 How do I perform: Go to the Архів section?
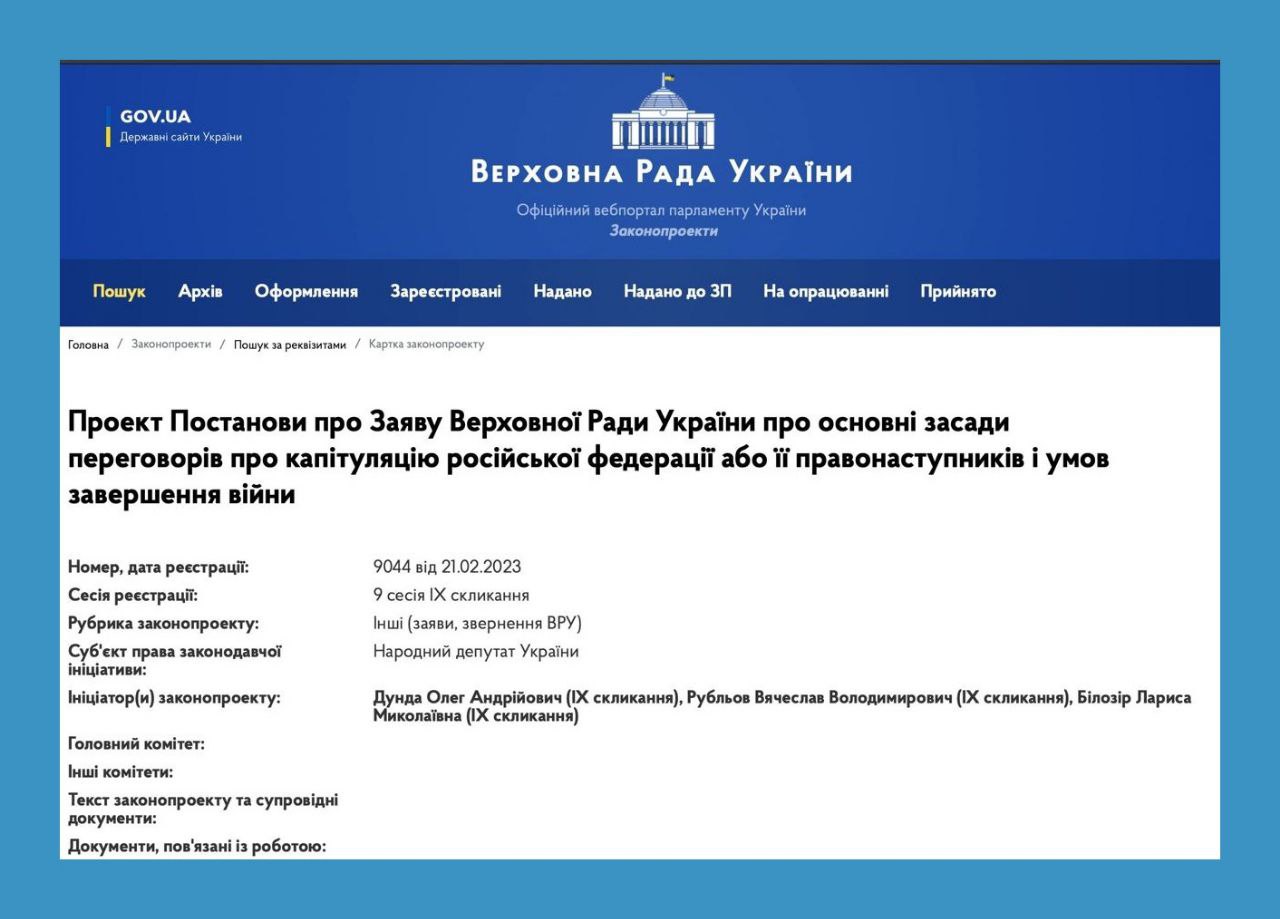point(200,292)
